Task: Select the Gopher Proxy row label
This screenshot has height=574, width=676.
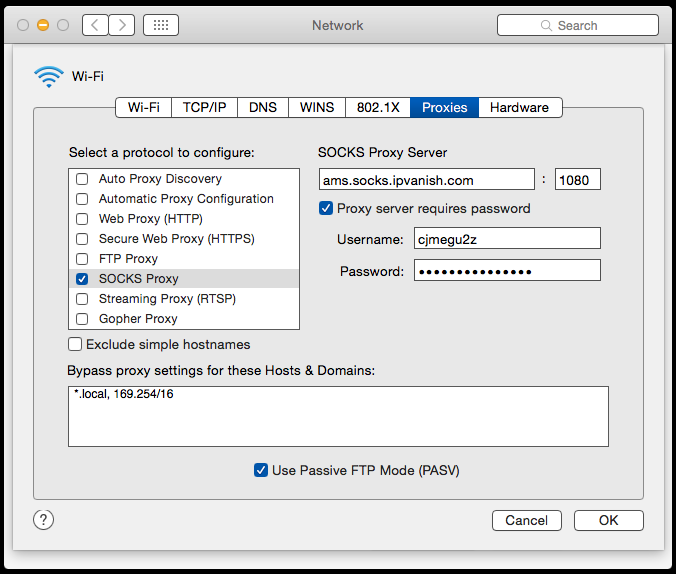Action: click(x=138, y=319)
